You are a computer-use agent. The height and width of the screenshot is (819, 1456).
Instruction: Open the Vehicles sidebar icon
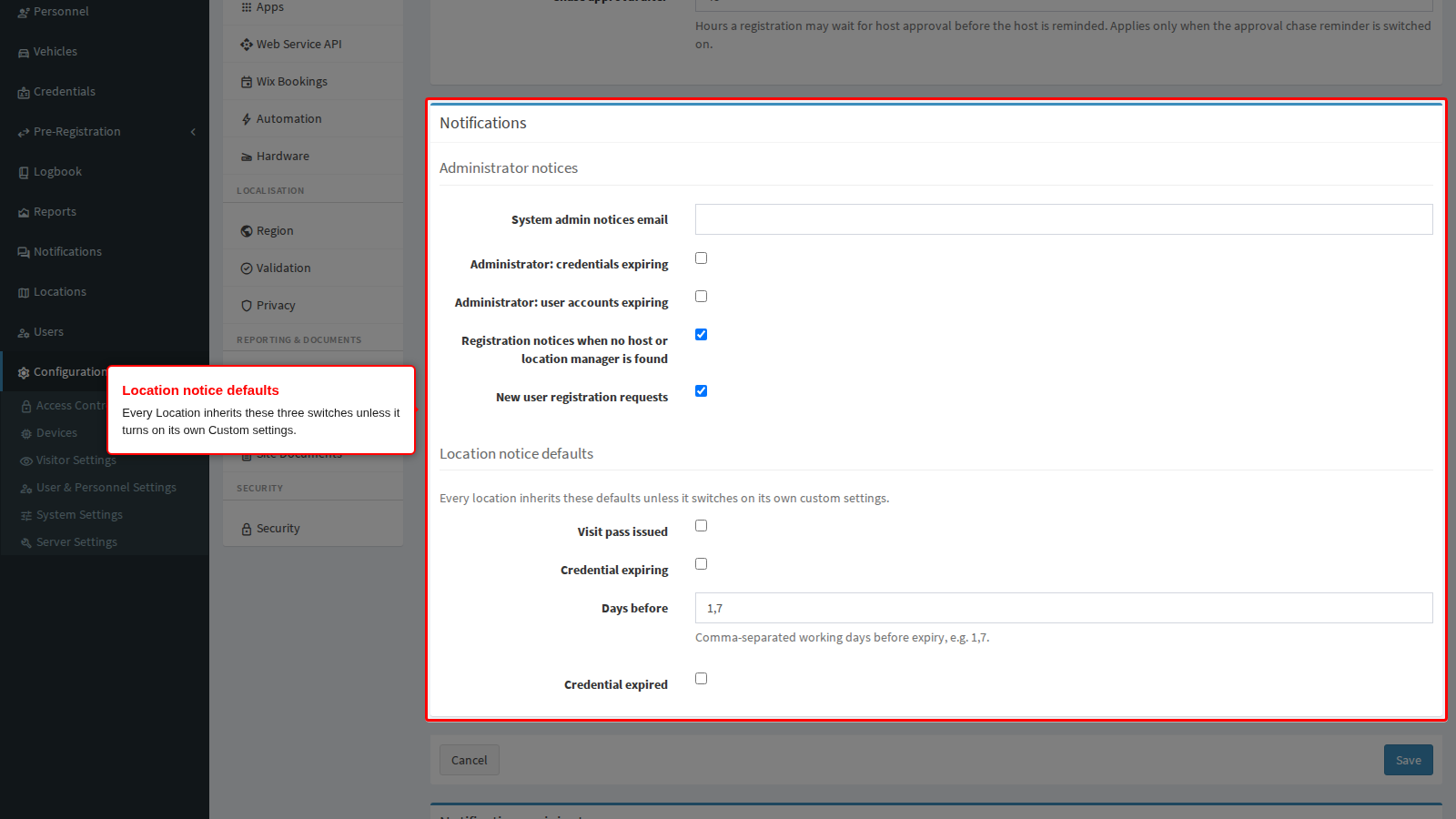pos(24,53)
